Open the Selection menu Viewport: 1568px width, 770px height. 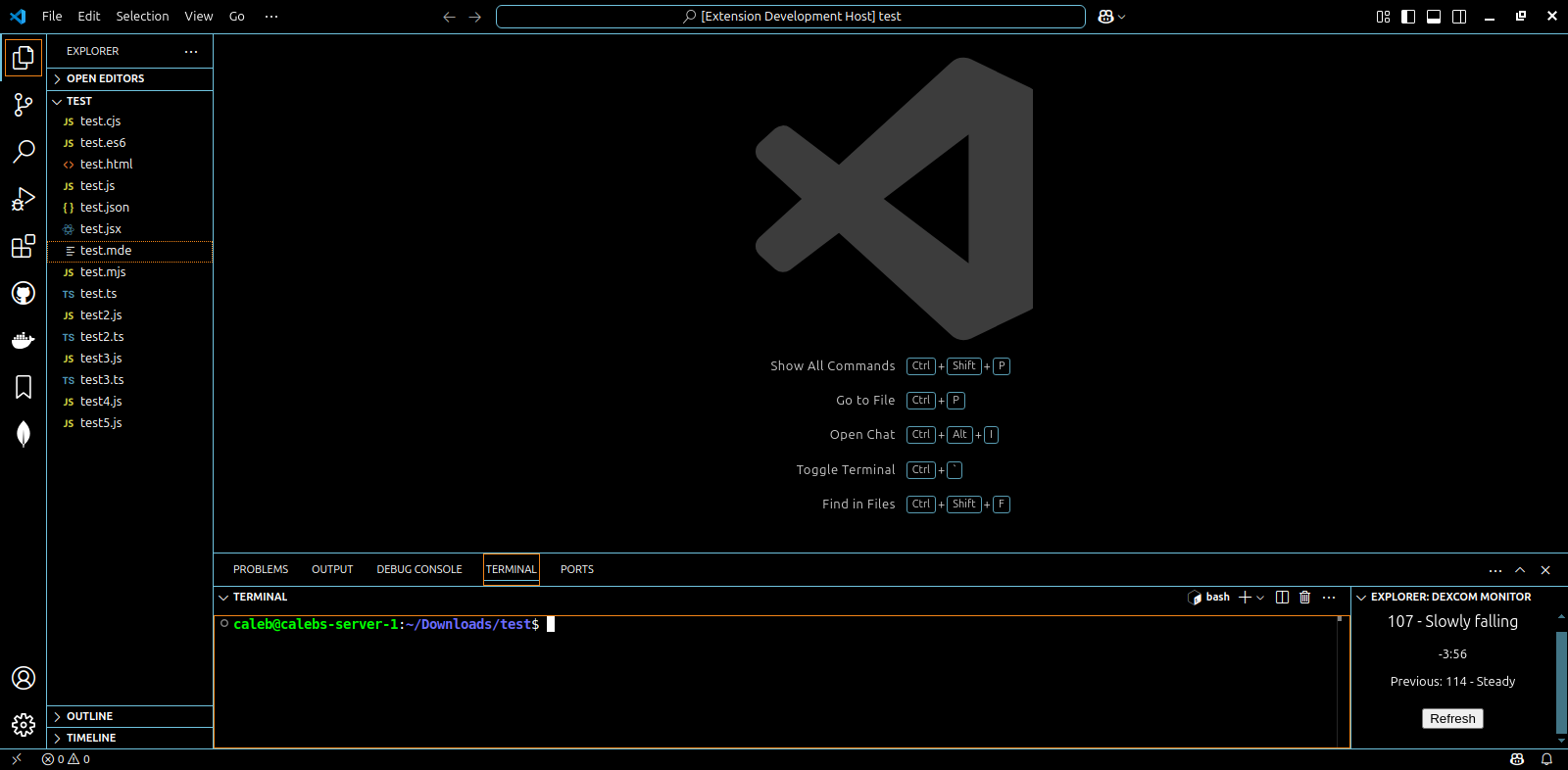[x=142, y=17]
